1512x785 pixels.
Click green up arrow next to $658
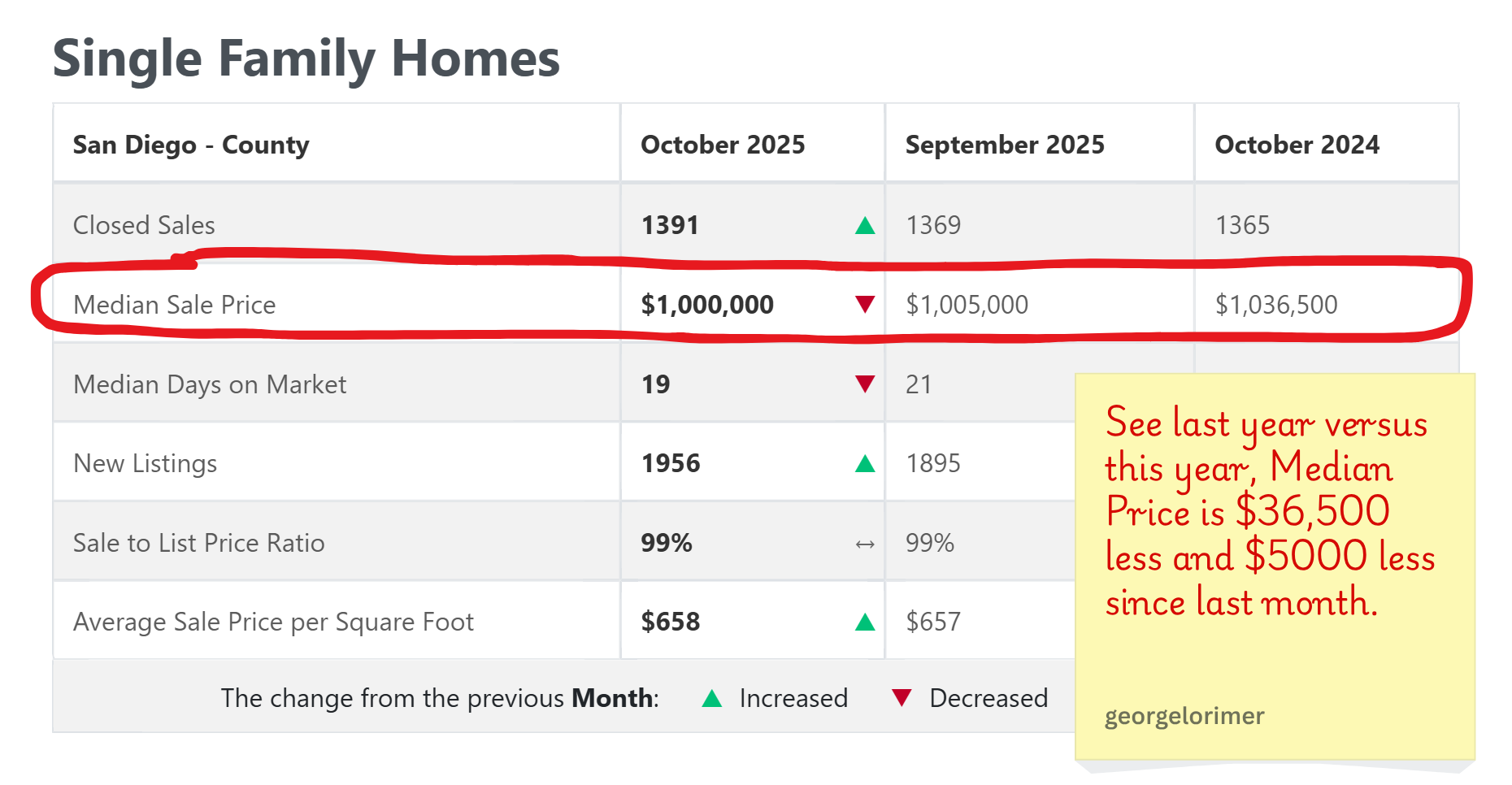(x=865, y=622)
